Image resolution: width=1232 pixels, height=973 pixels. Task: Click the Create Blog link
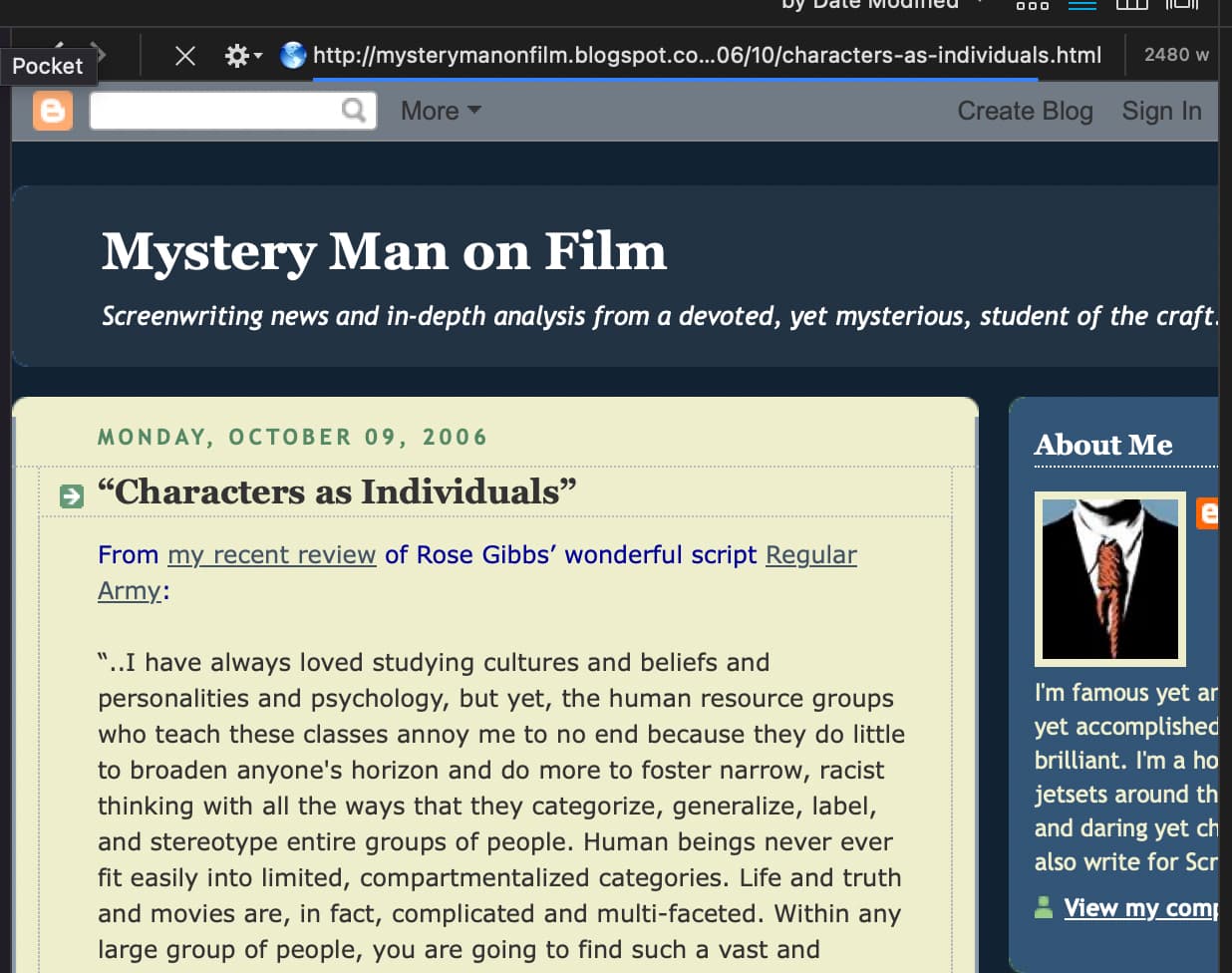tap(1025, 111)
